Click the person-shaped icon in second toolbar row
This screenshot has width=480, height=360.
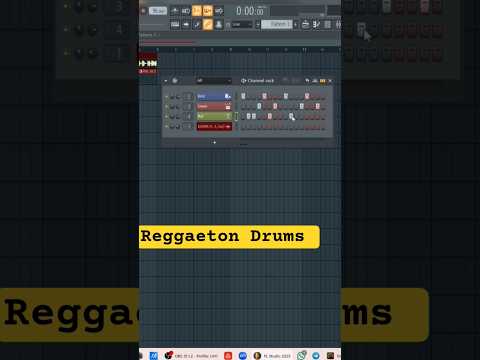tap(219, 24)
